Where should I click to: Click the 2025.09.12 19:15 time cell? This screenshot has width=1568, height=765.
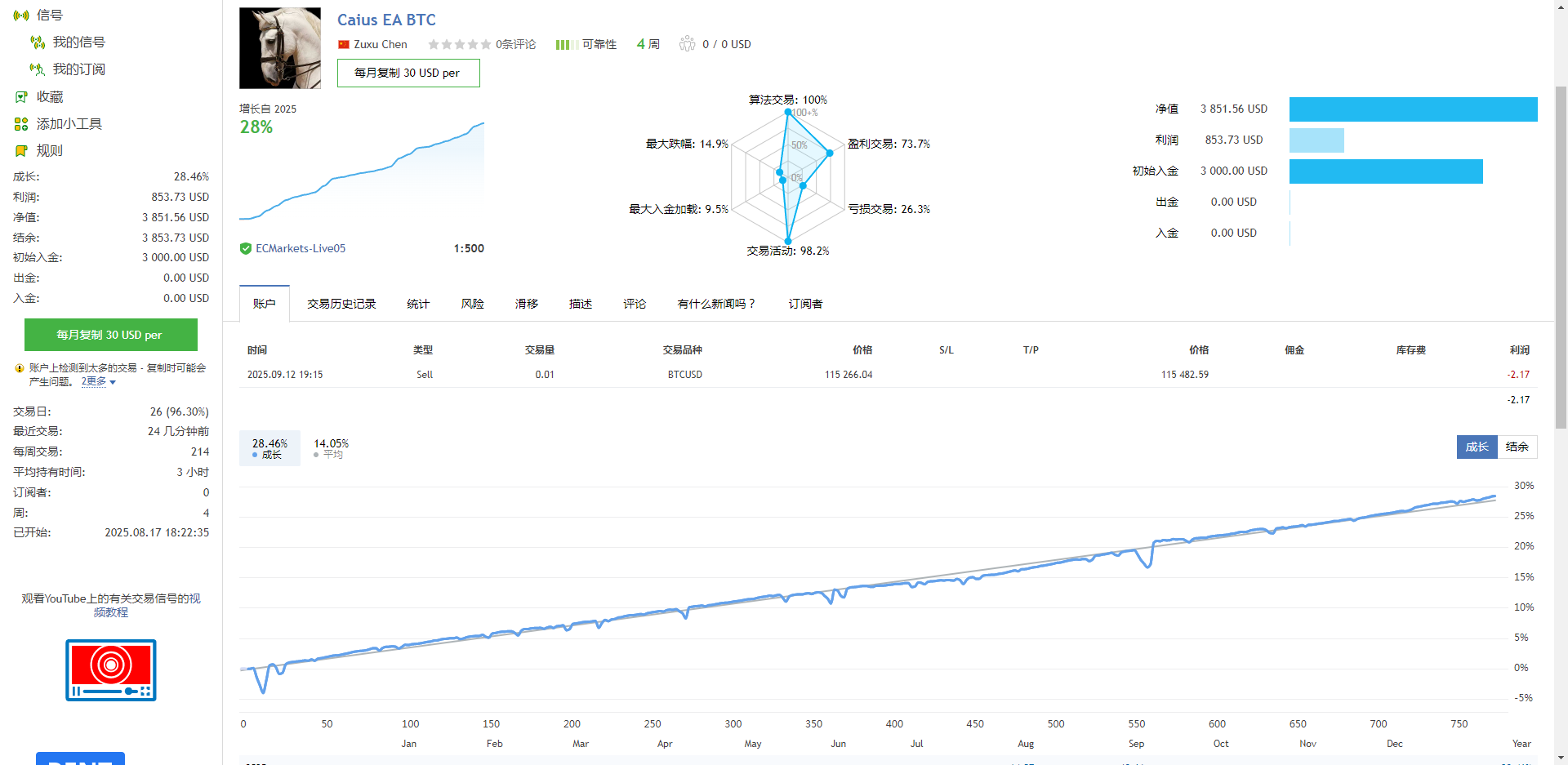click(x=285, y=375)
